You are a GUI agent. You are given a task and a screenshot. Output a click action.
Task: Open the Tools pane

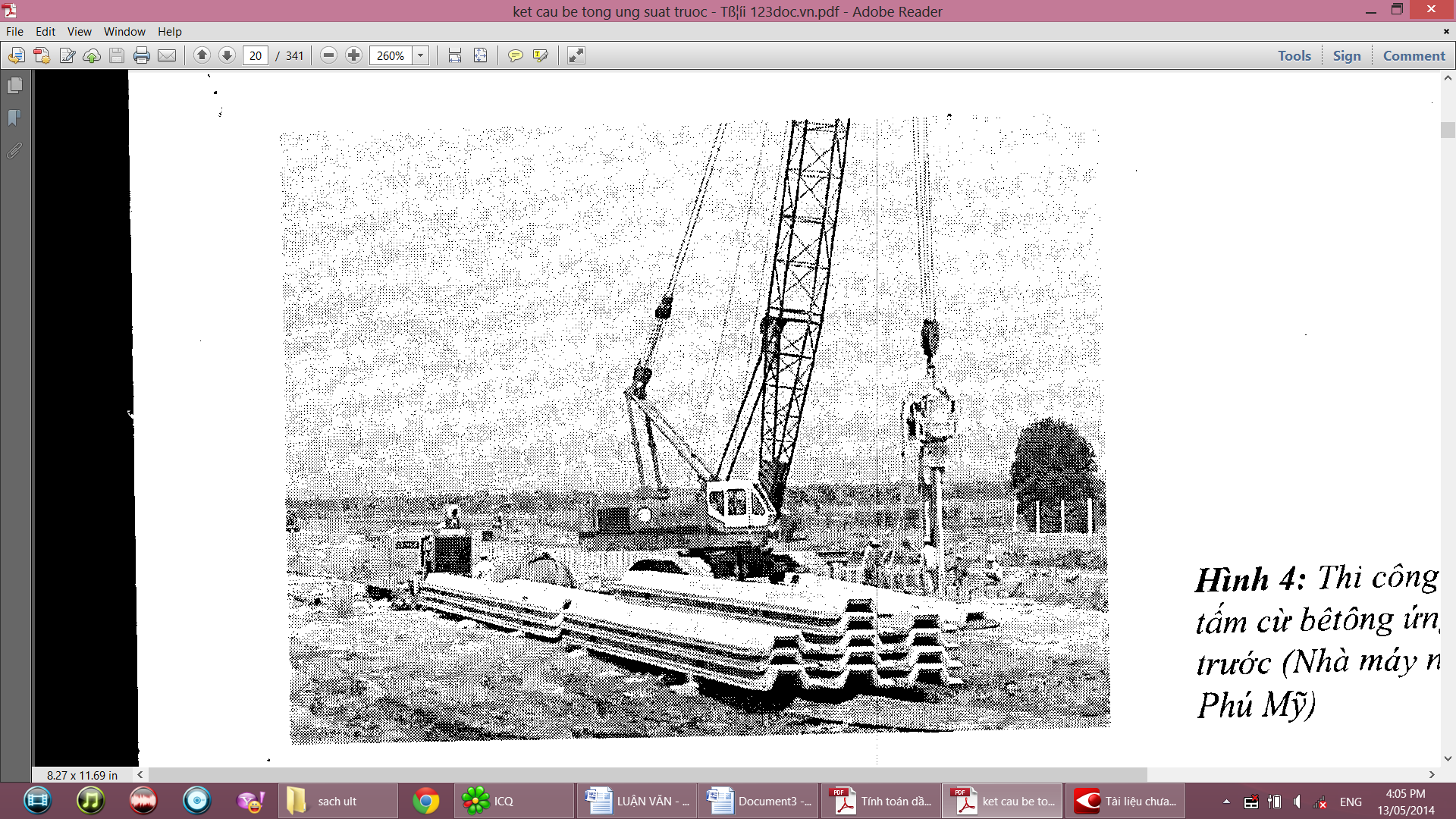point(1294,55)
